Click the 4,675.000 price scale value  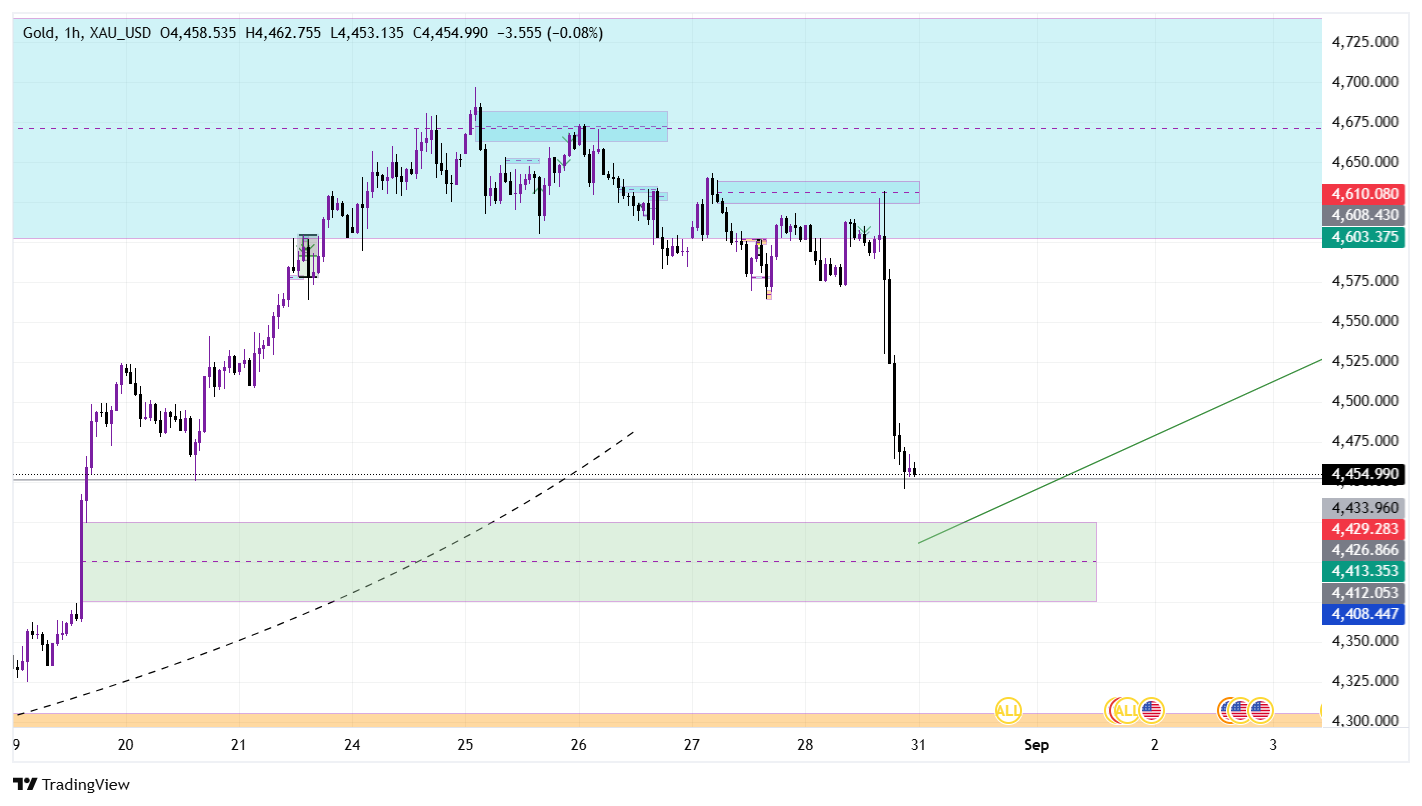pyautogui.click(x=1365, y=122)
